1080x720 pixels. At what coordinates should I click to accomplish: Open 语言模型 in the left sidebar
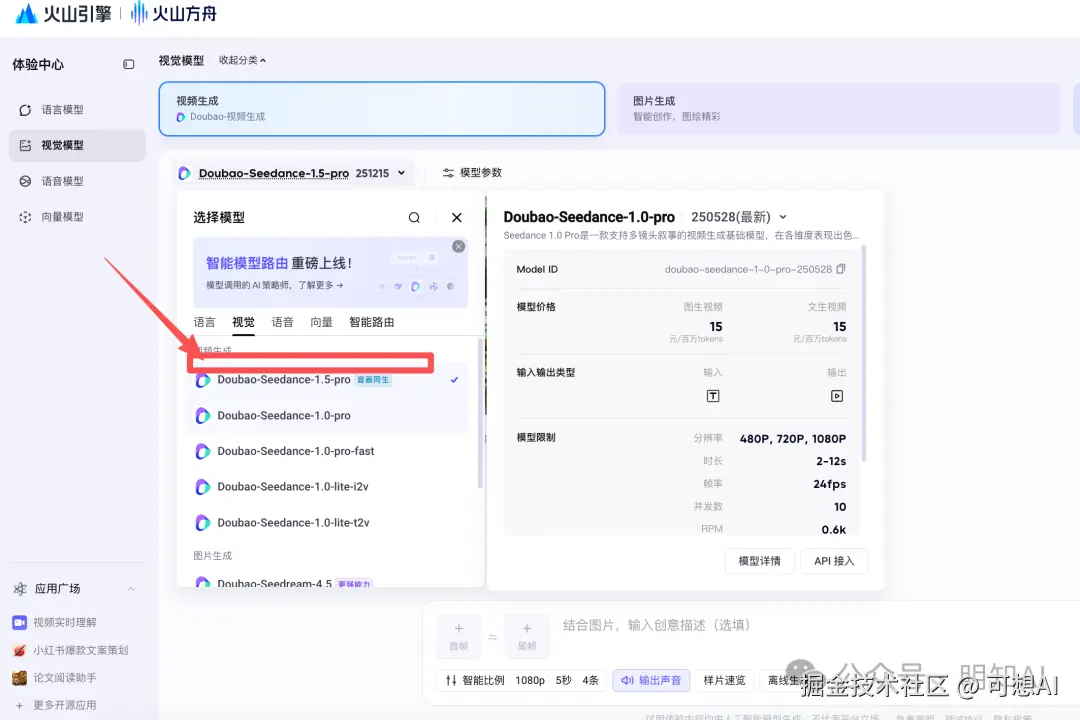click(77, 110)
